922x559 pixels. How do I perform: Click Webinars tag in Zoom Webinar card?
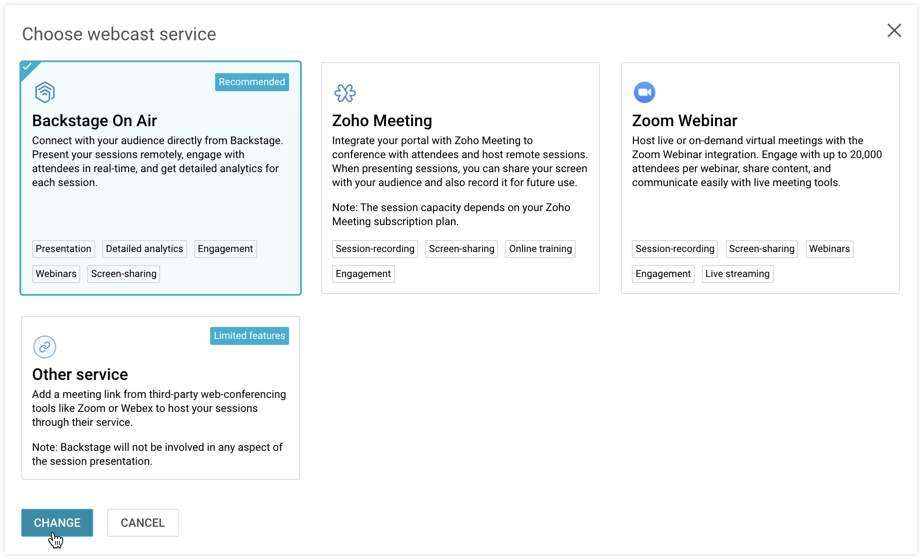[x=829, y=249]
